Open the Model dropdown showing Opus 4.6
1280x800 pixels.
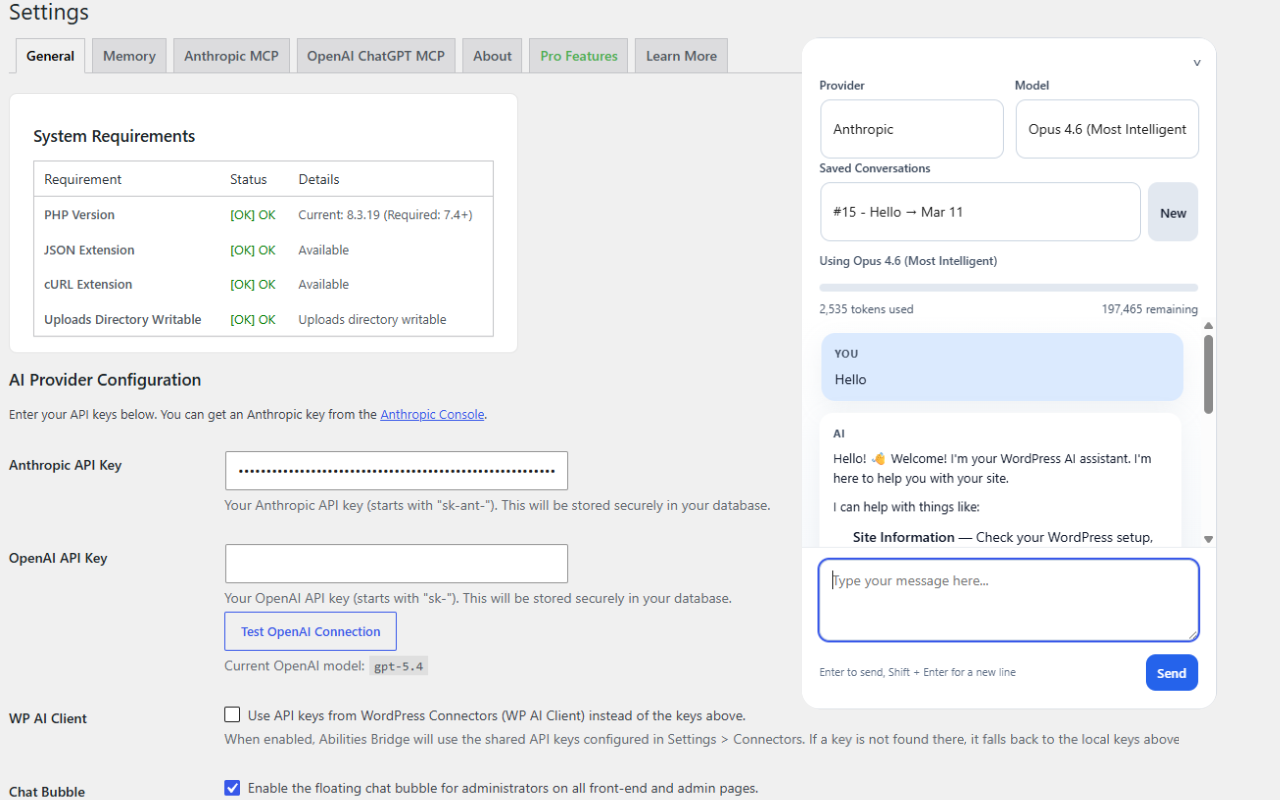tap(1107, 129)
